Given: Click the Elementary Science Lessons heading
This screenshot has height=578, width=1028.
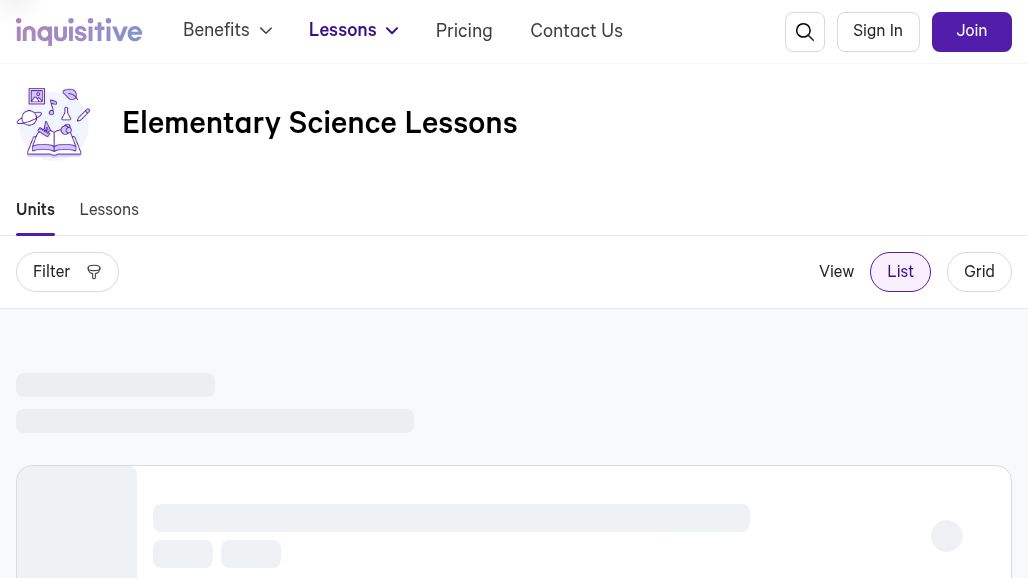Looking at the screenshot, I should point(319,123).
